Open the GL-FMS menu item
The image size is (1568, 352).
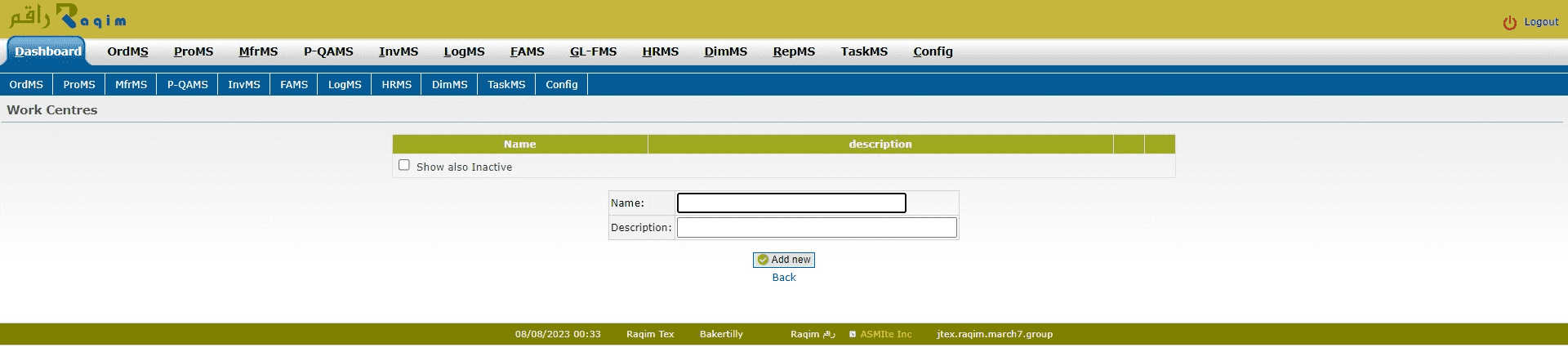point(593,51)
